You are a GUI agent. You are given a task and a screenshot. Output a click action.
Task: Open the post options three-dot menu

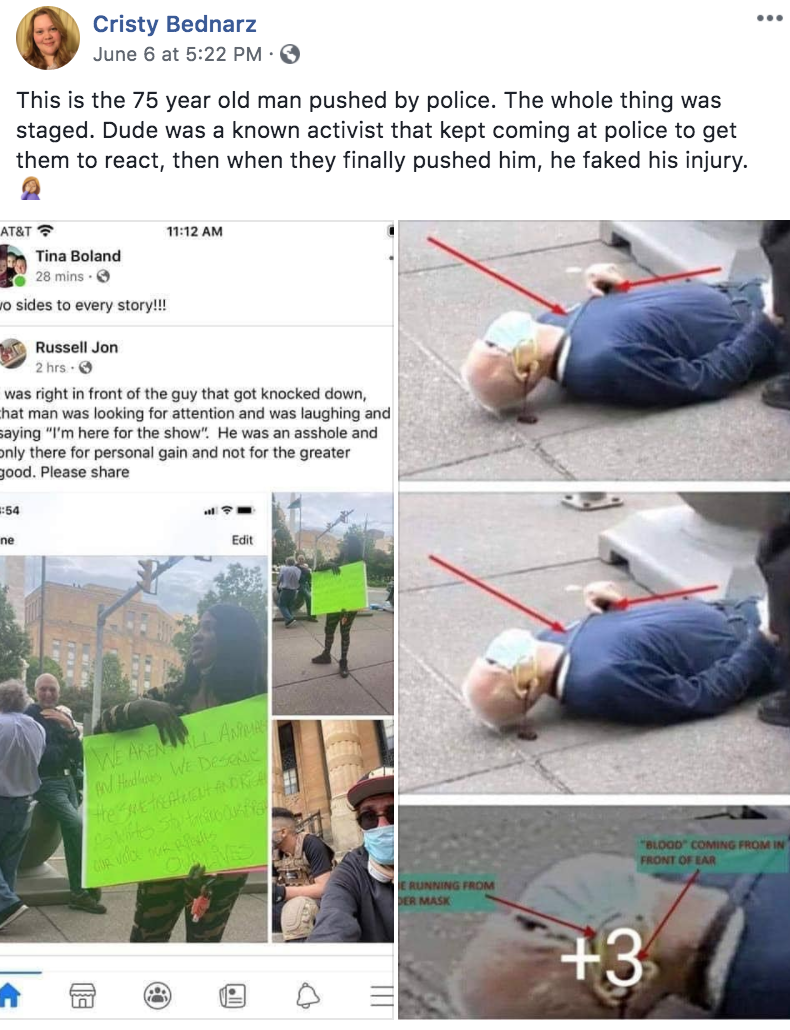click(769, 18)
